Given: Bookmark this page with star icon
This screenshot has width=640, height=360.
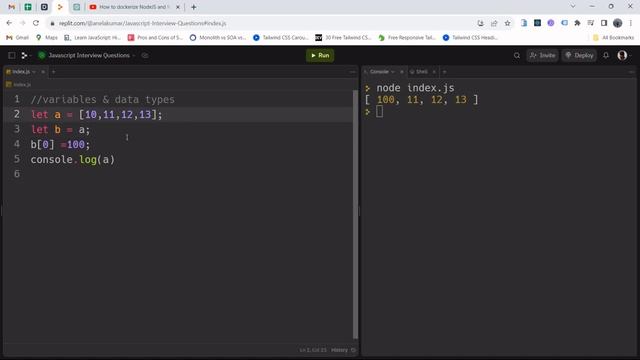Looking at the screenshot, I should coord(507,23).
